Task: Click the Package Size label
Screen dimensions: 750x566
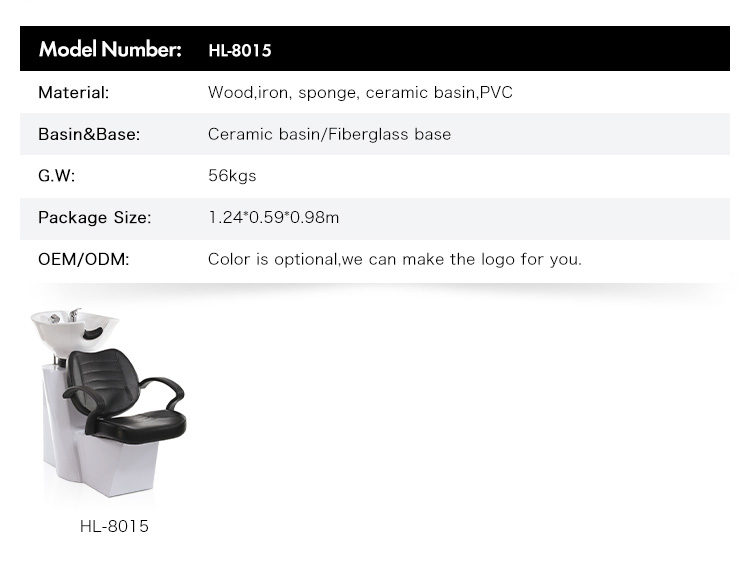Action: (x=95, y=218)
